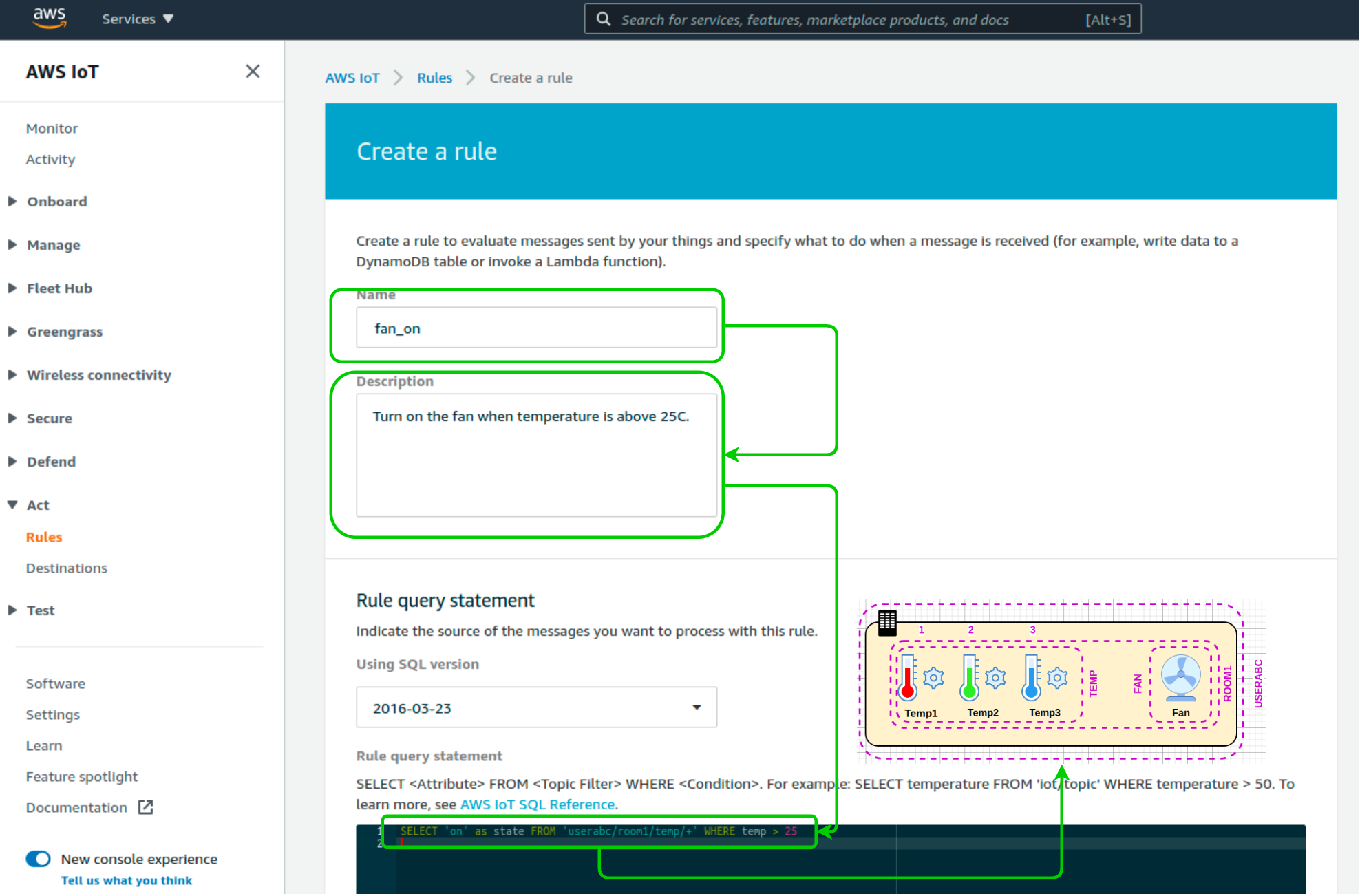This screenshot has width=1360, height=896.
Task: Click the 'Create a rule' breadcrumb text
Action: point(531,78)
